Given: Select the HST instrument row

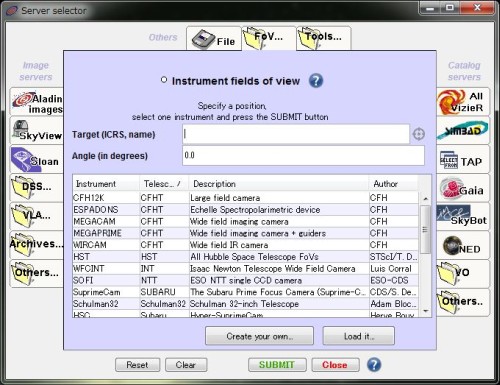Looking at the screenshot, I should click(x=245, y=257).
